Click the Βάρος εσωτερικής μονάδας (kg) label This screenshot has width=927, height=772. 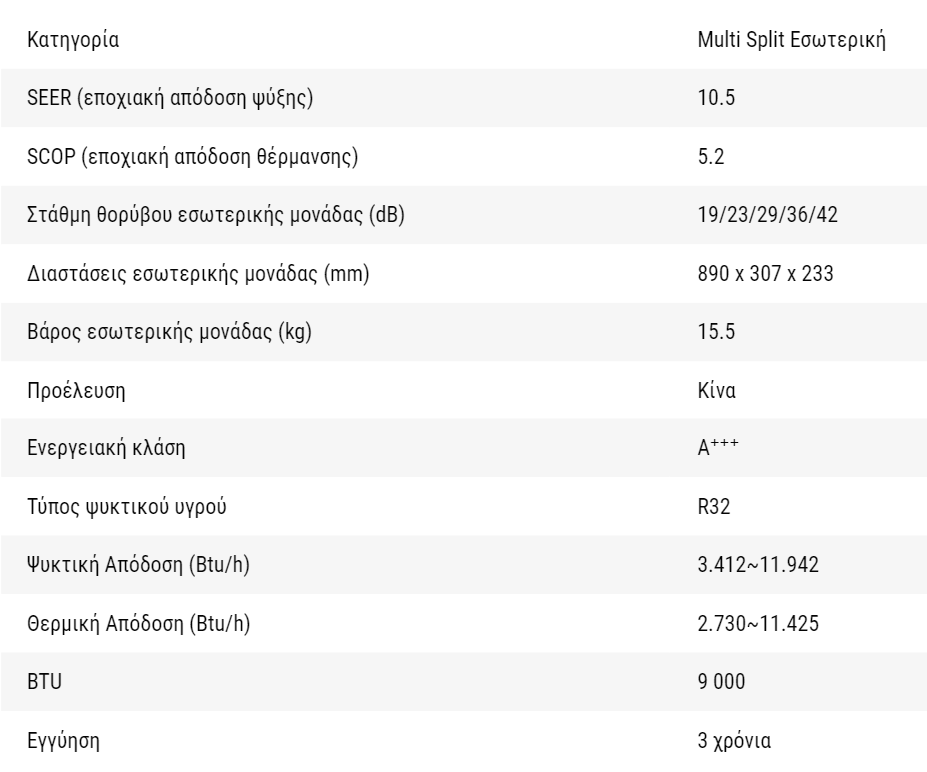[169, 332]
